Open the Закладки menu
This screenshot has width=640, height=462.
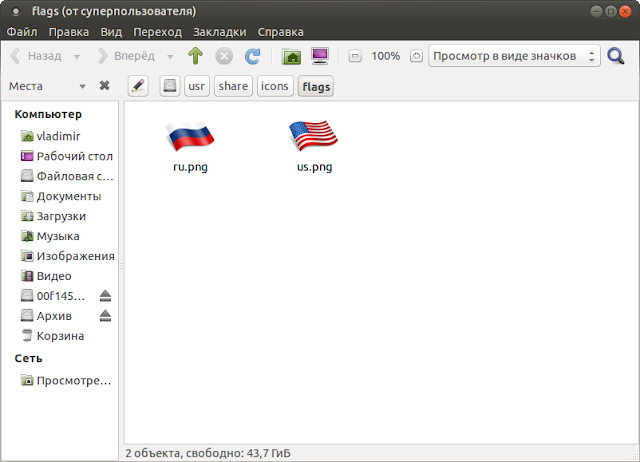tap(220, 32)
